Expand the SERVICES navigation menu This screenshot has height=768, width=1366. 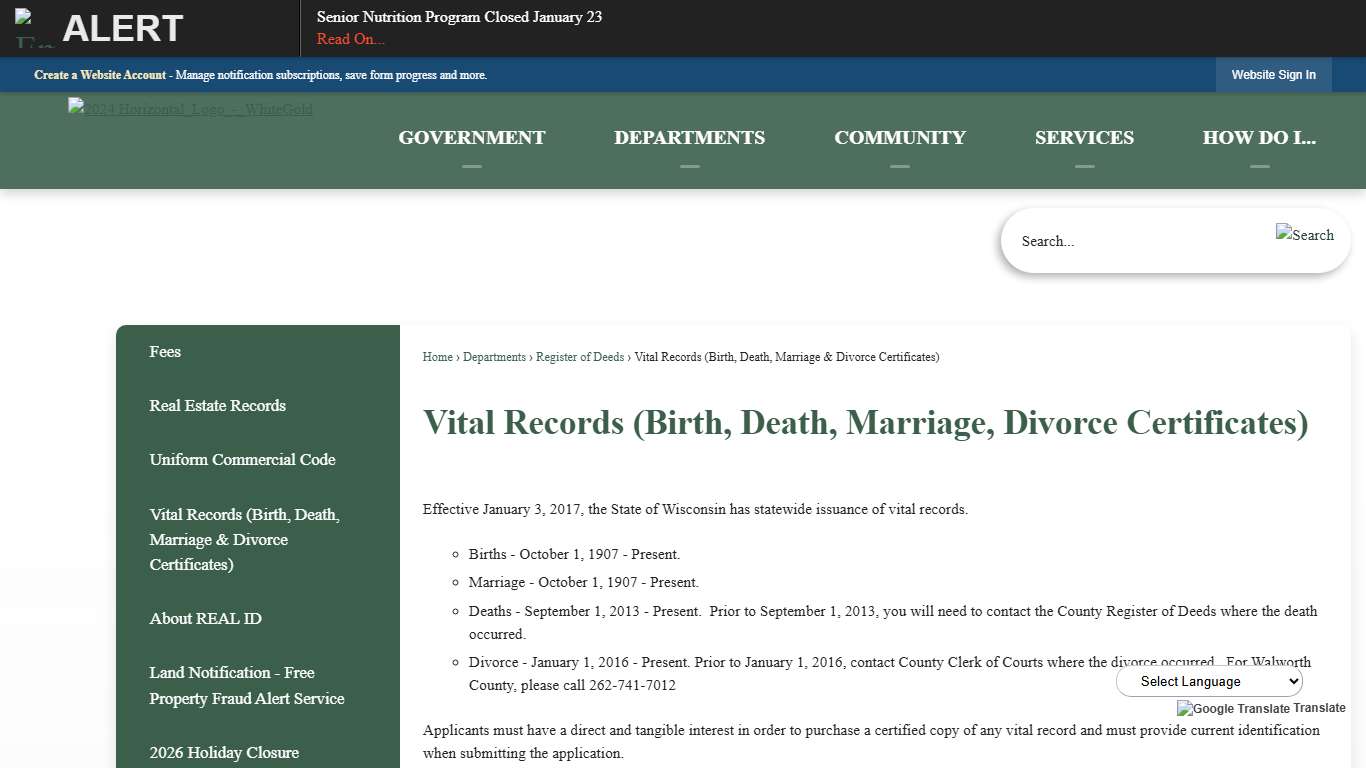[1084, 137]
